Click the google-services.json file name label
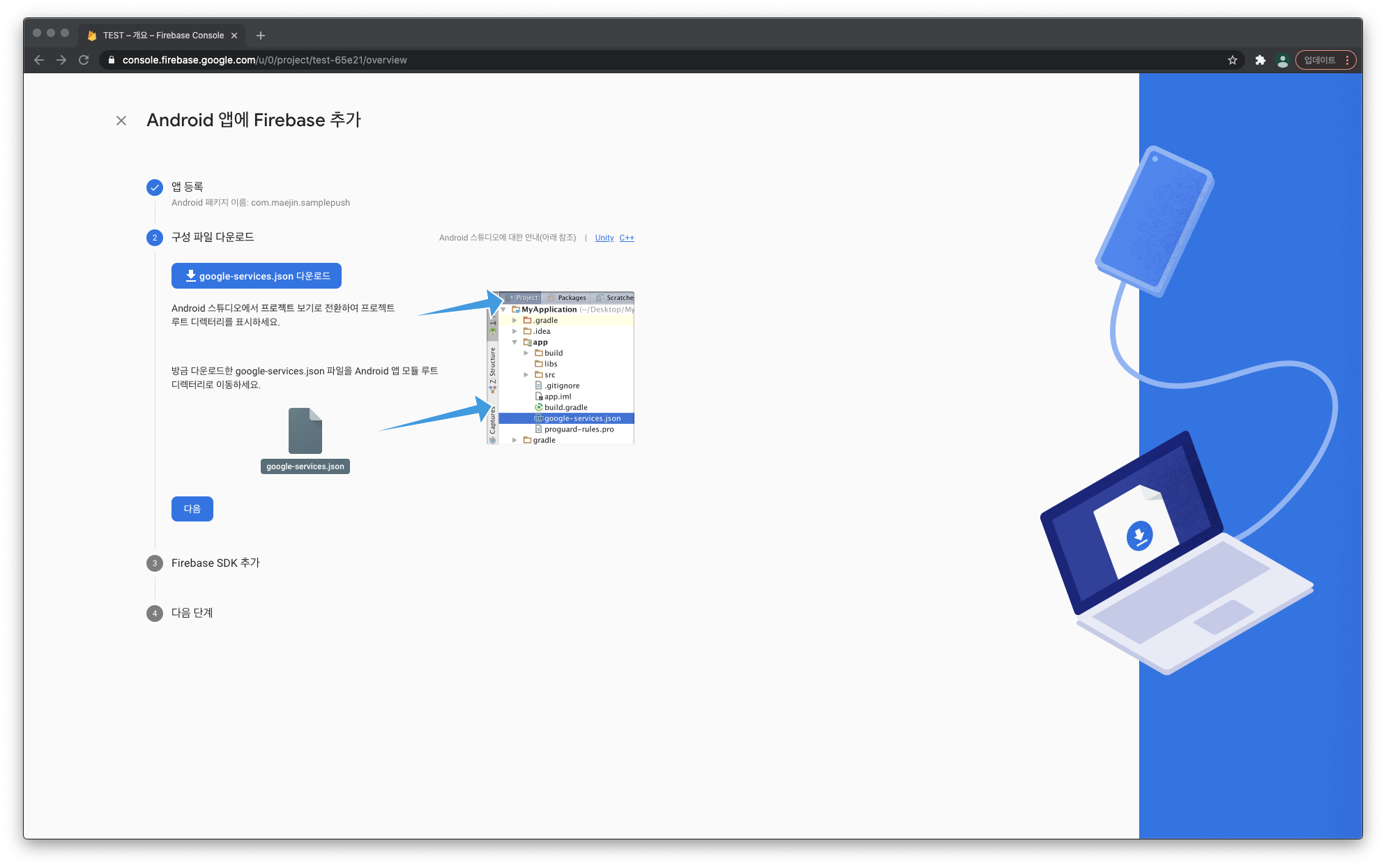Screen dimensions: 1386x868 (x=305, y=466)
